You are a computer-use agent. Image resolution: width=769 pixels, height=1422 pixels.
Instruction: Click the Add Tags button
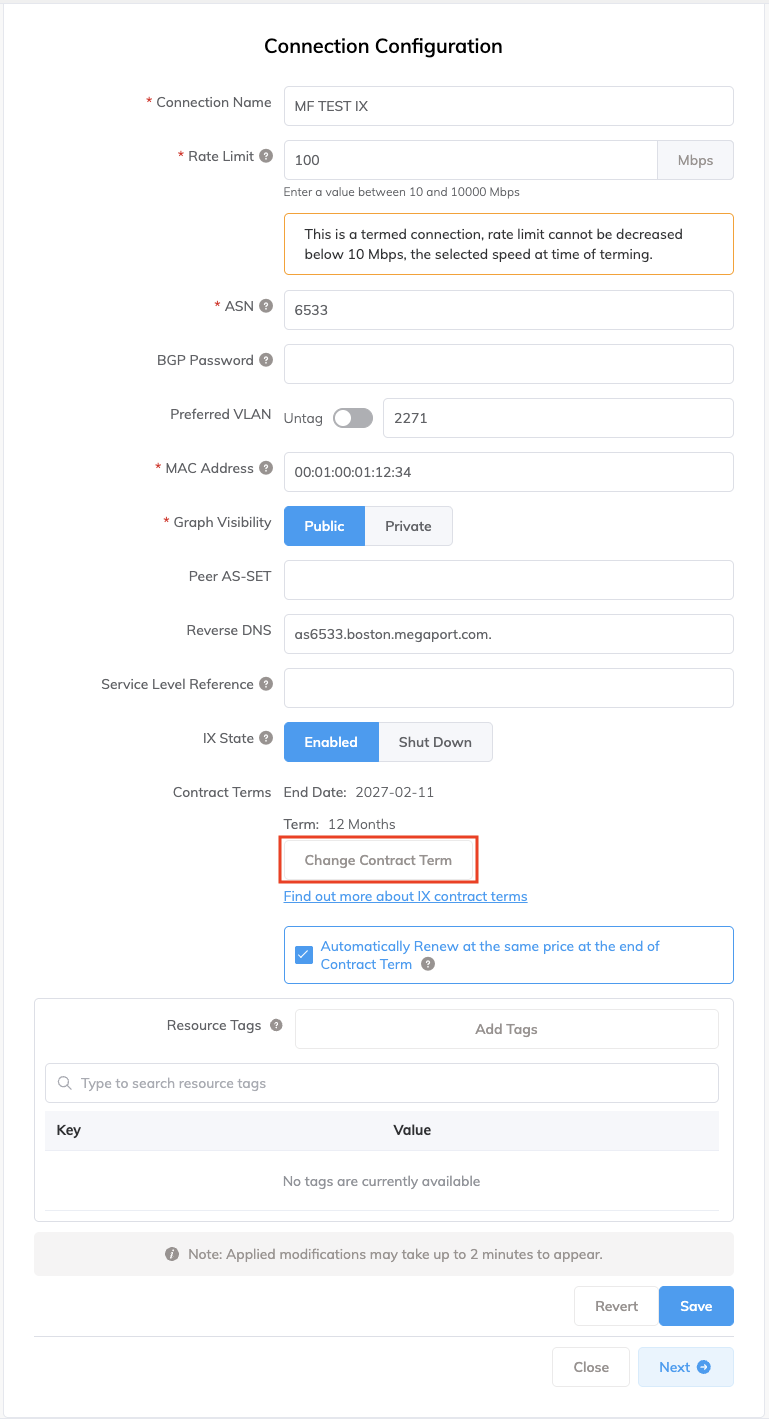point(506,1029)
